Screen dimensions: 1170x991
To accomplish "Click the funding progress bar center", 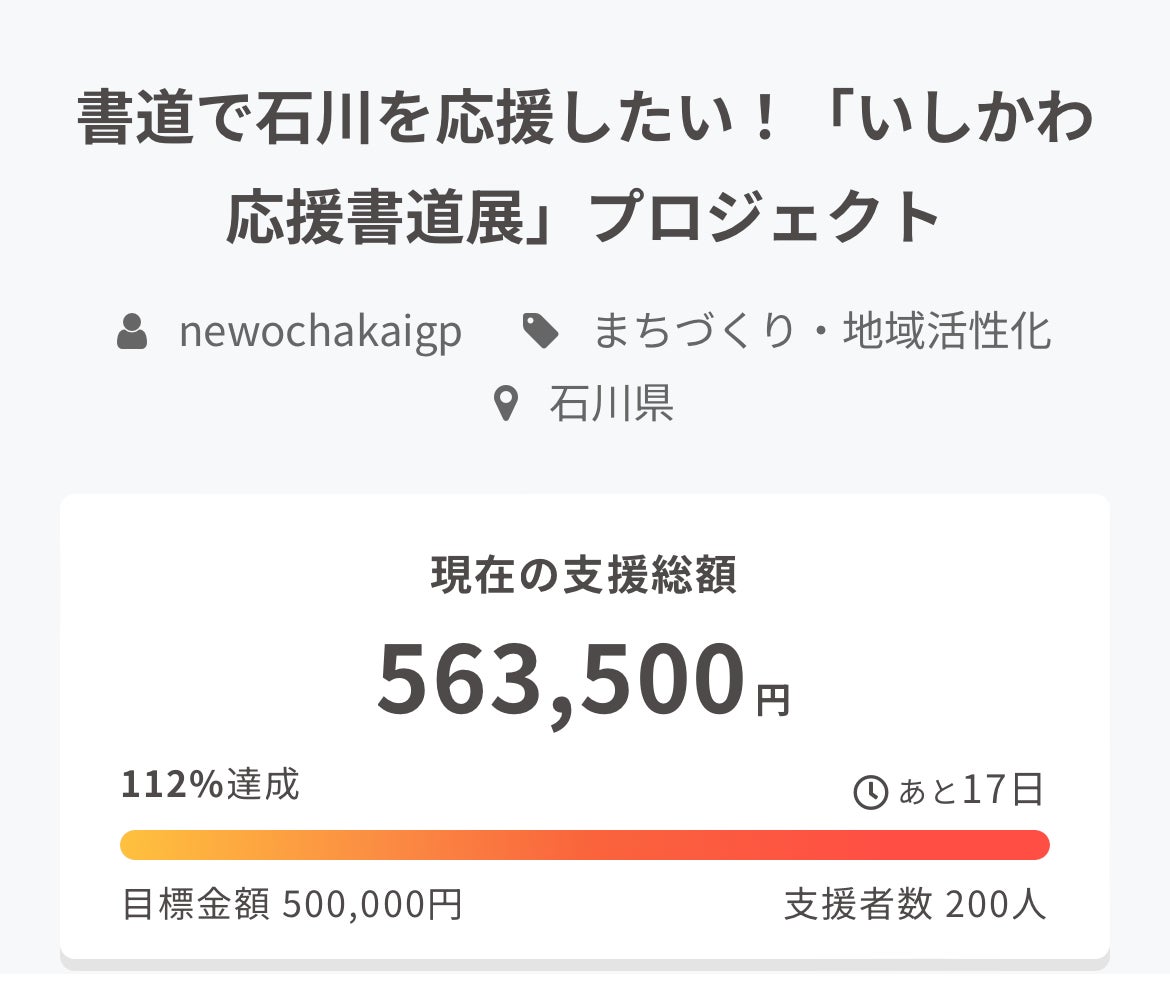I will point(585,845).
